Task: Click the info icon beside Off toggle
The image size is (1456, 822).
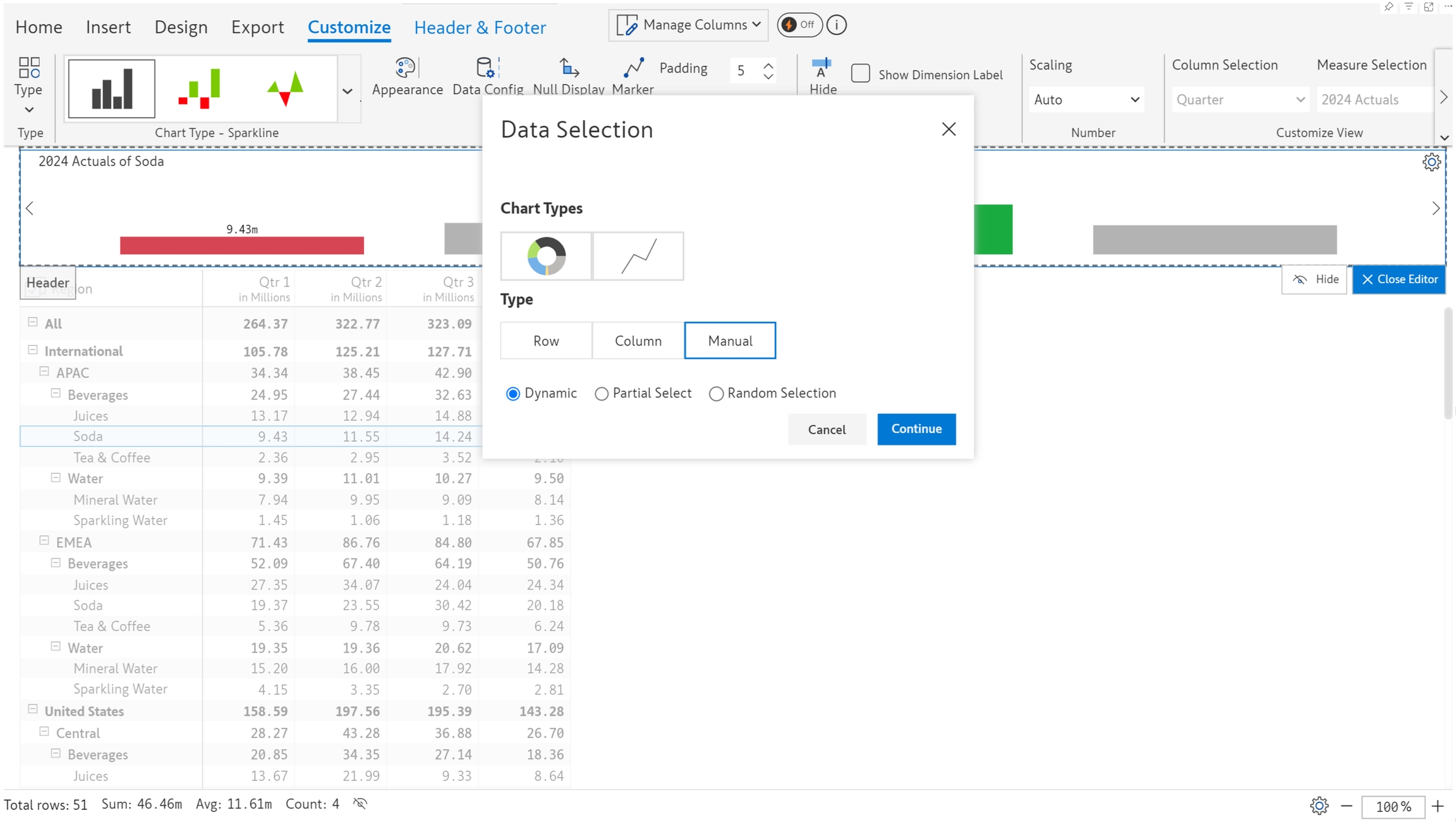Action: tap(837, 25)
